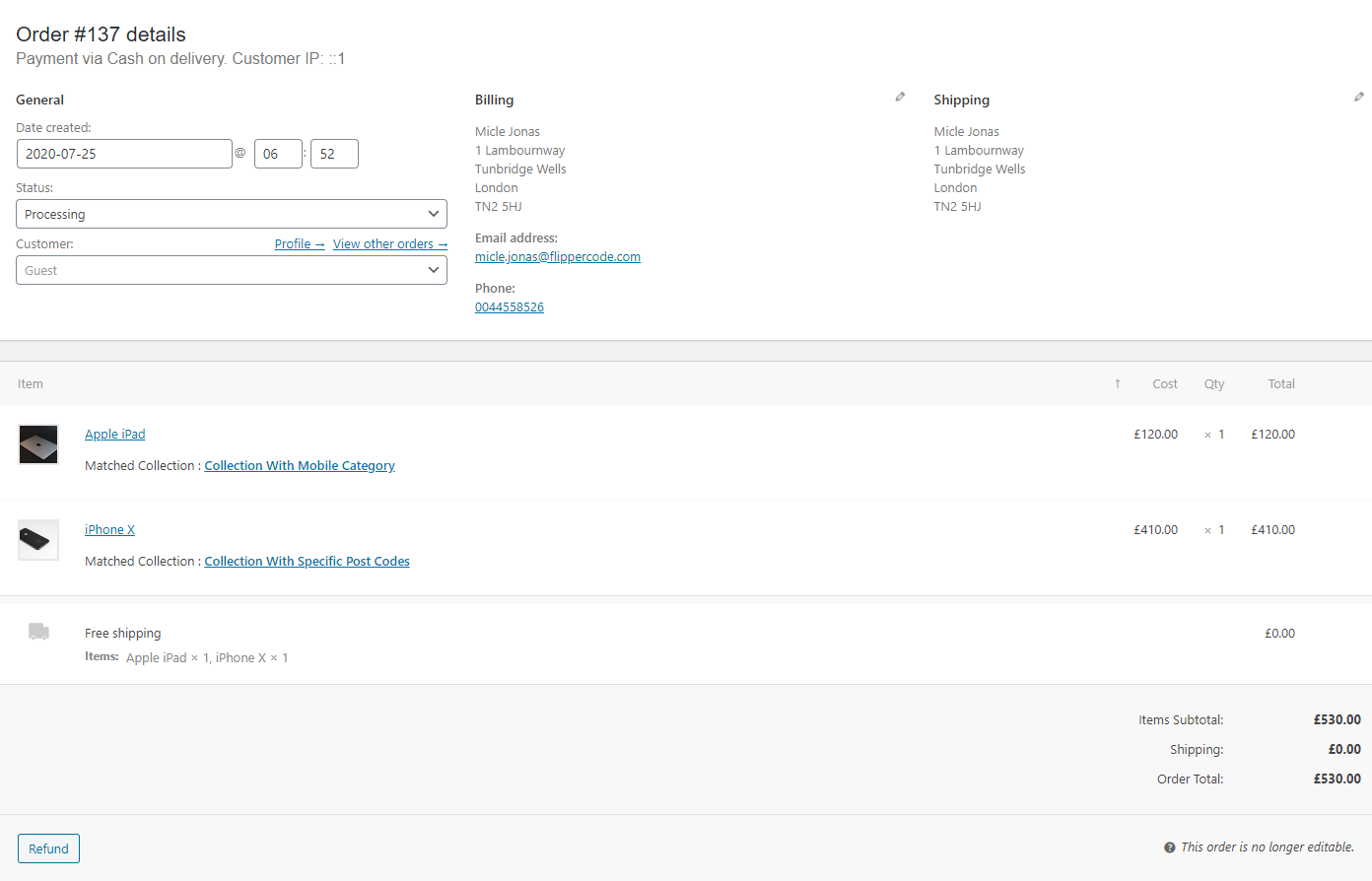
Task: Open Collection With Specific Post Codes link
Action: click(x=307, y=562)
